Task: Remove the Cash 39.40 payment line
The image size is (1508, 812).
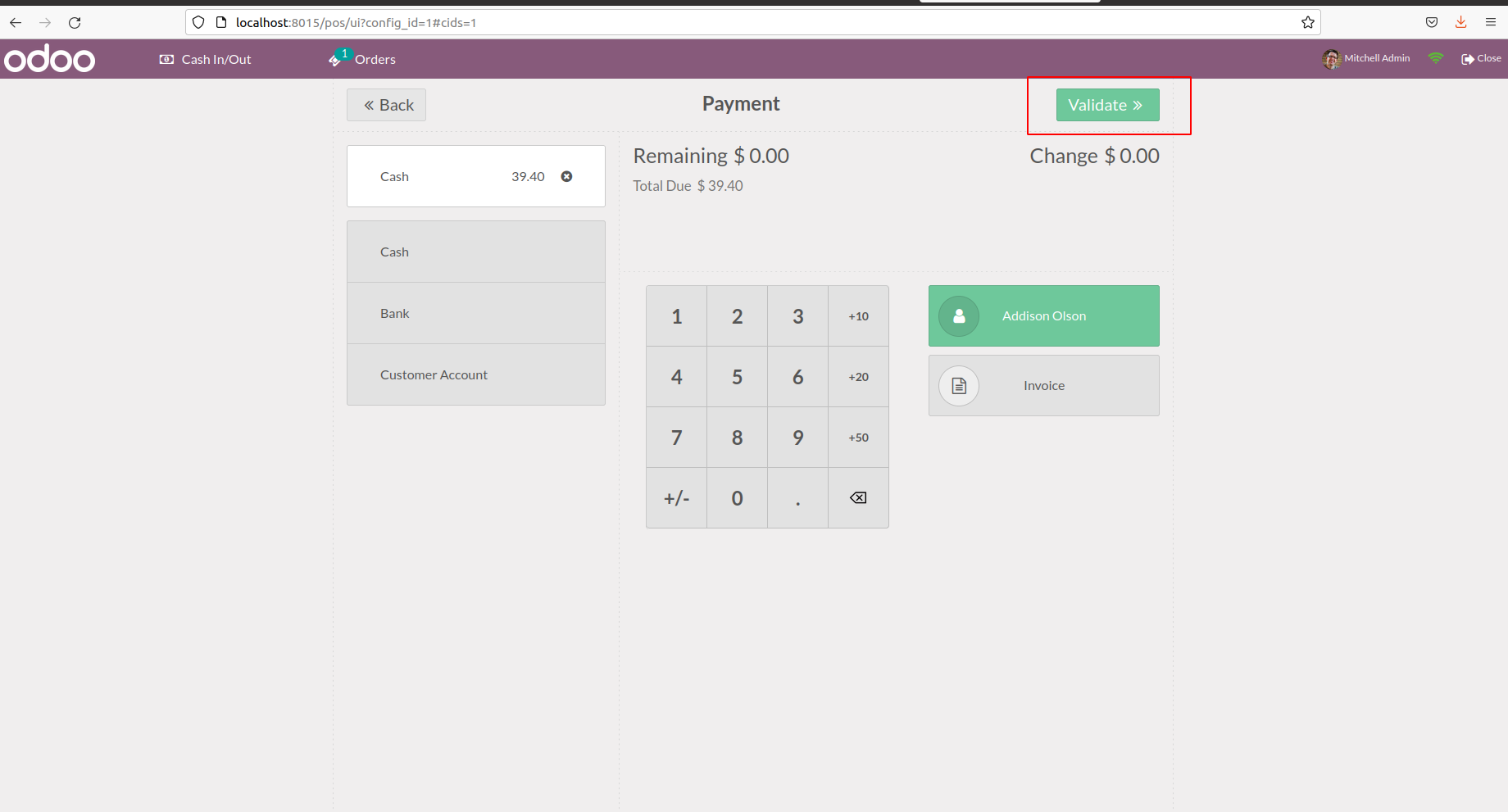Action: coord(566,176)
